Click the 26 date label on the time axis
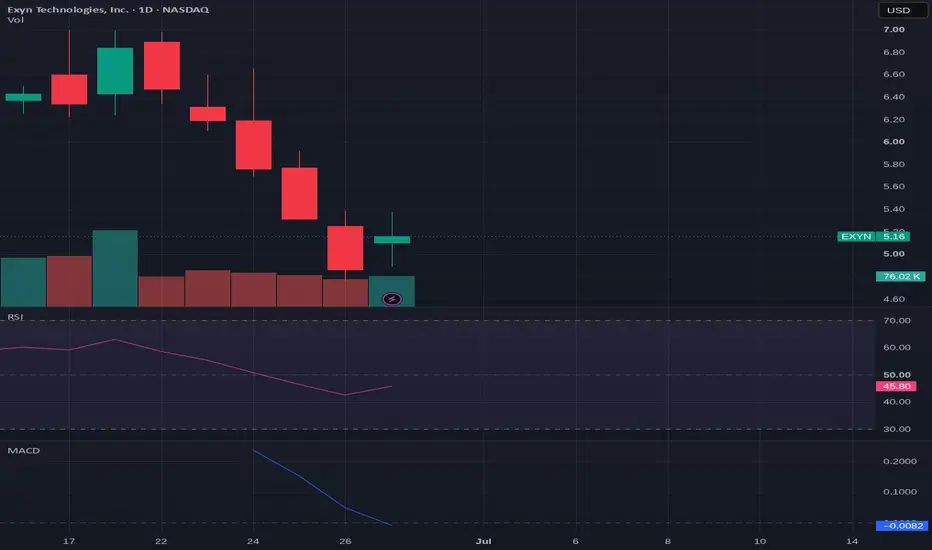The width and height of the screenshot is (932, 550). [x=345, y=541]
